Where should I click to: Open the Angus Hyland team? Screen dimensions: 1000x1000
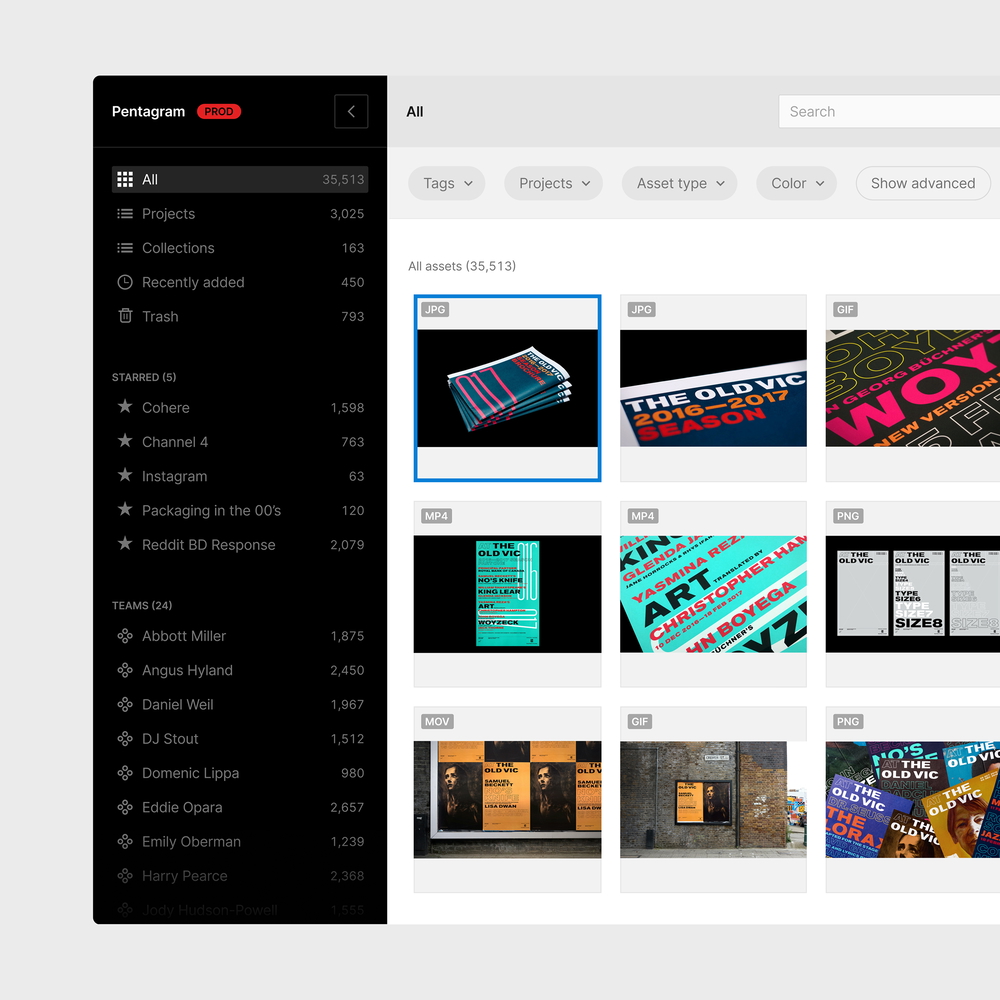(187, 670)
